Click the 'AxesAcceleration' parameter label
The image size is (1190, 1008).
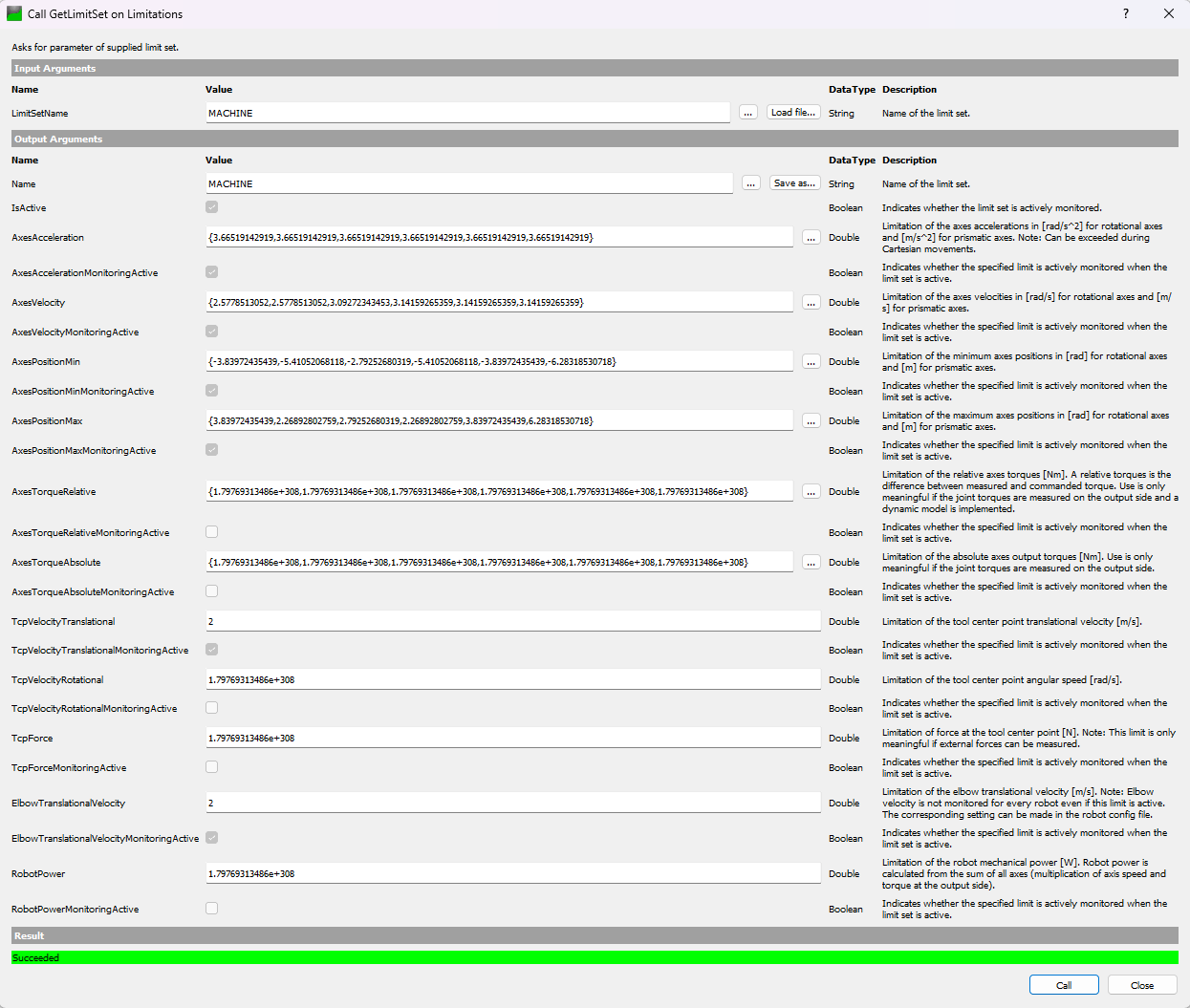(48, 238)
